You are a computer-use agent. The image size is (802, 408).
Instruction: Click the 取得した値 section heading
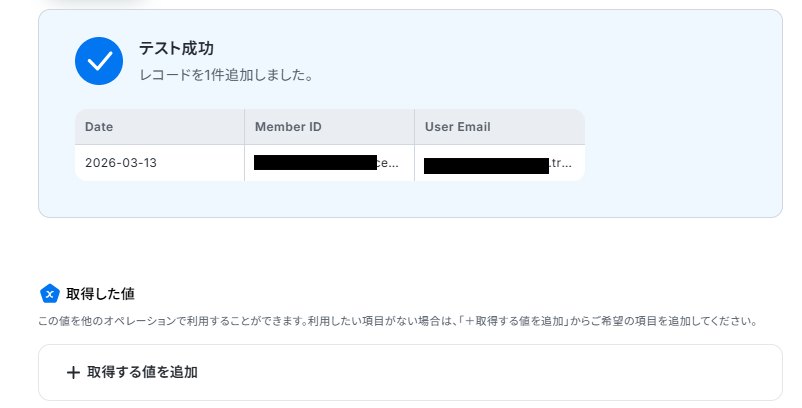(100, 293)
